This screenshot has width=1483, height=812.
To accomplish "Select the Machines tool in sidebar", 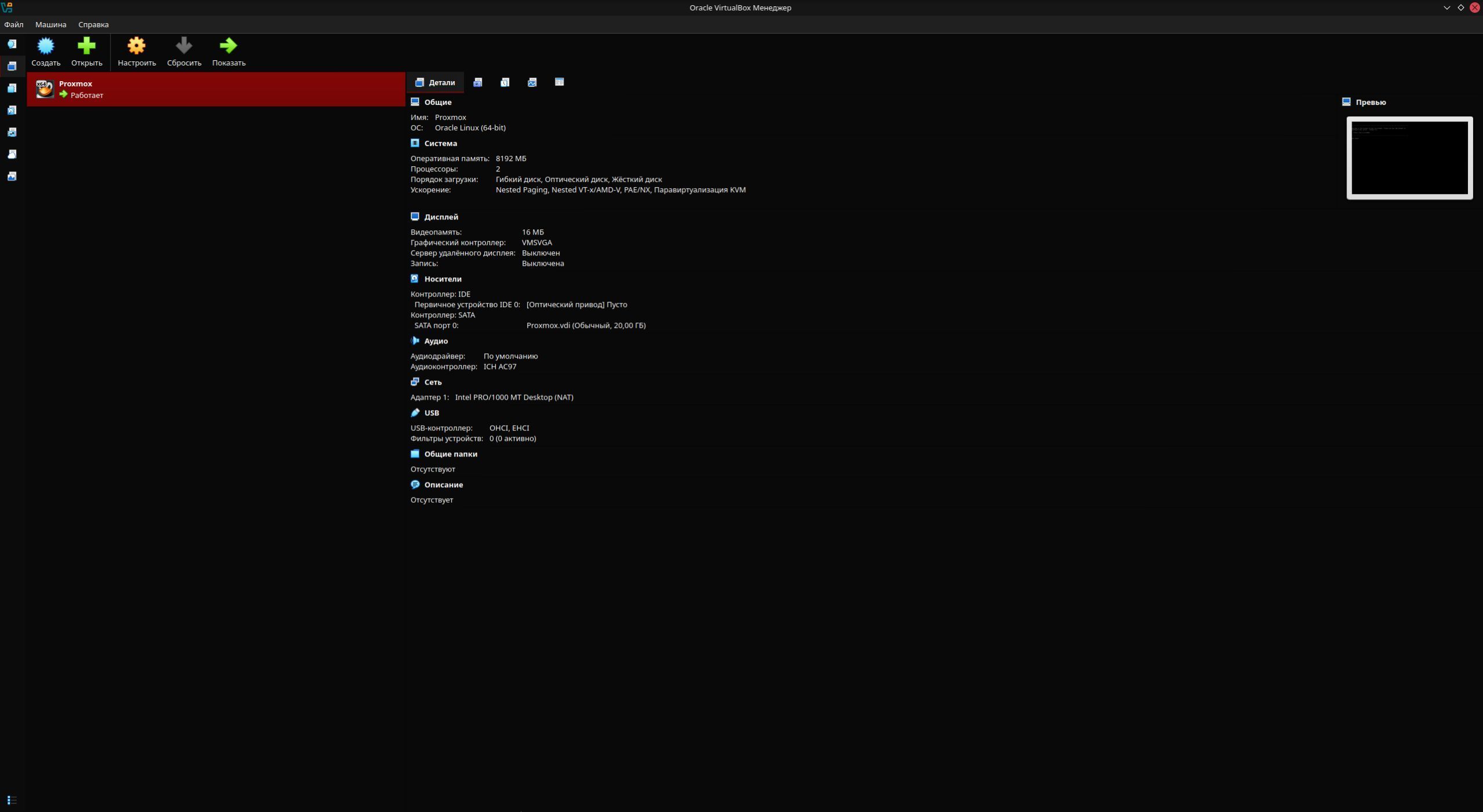I will [12, 66].
